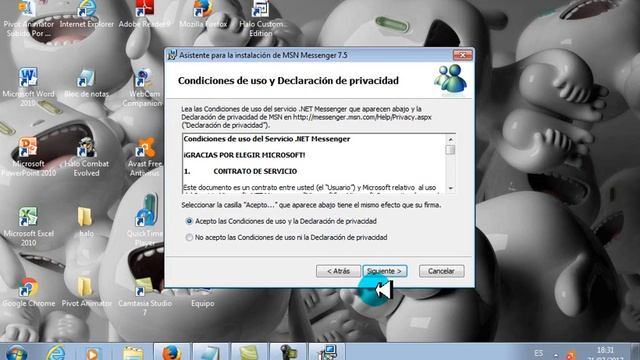Image resolution: width=640 pixels, height=360 pixels.
Task: Click the scrollbar thumb in terms box
Action: coord(450,150)
